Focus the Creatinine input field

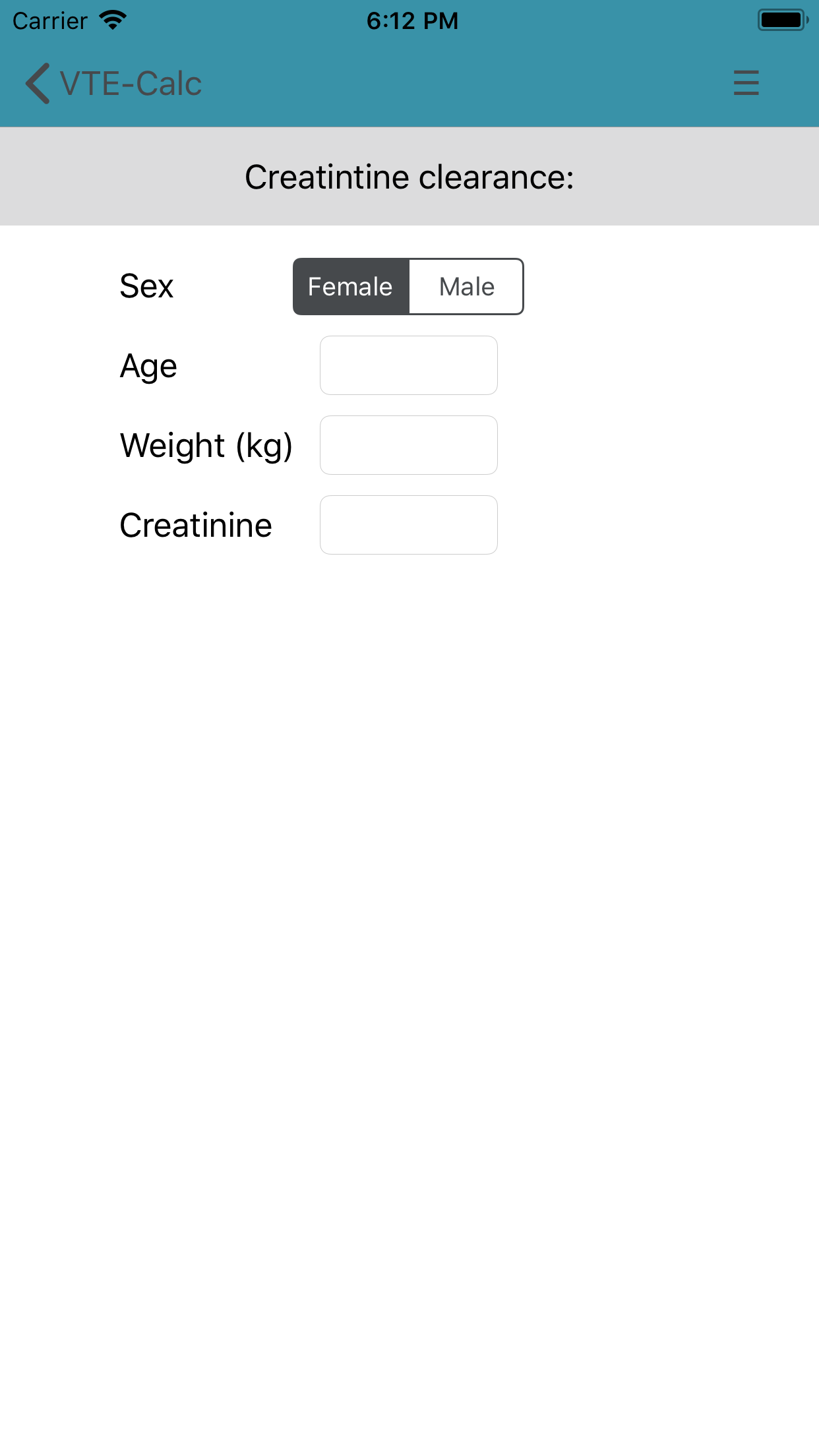point(409,525)
